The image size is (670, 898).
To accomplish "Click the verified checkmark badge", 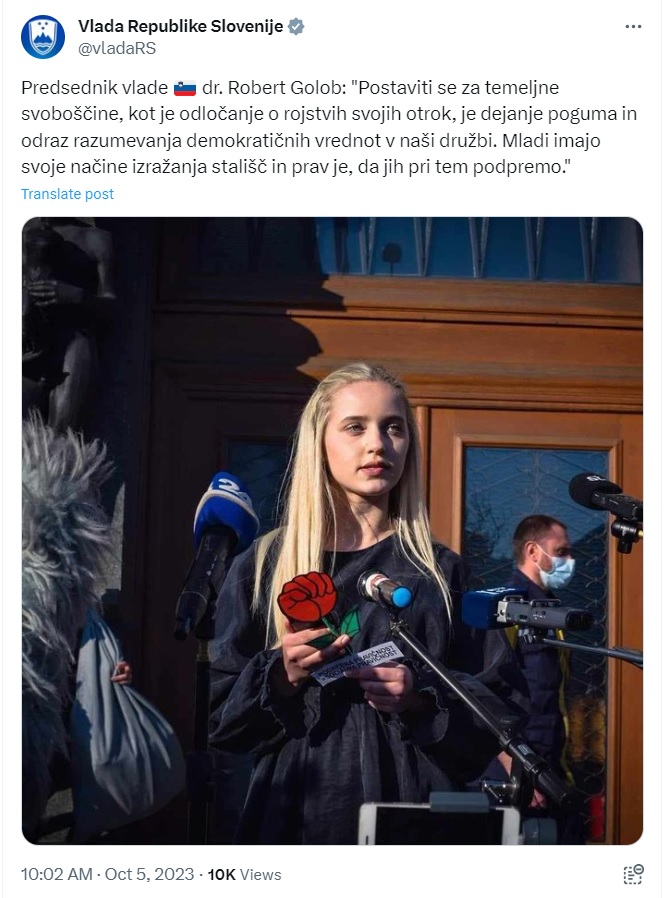I will [x=295, y=26].
